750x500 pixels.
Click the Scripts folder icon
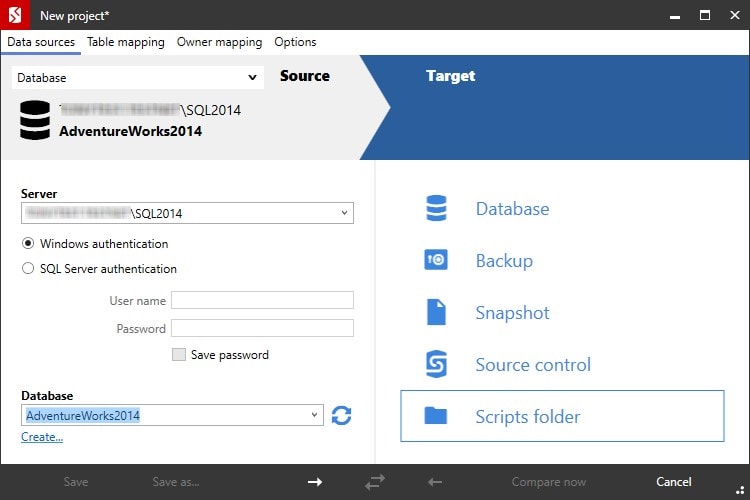pyautogui.click(x=436, y=416)
